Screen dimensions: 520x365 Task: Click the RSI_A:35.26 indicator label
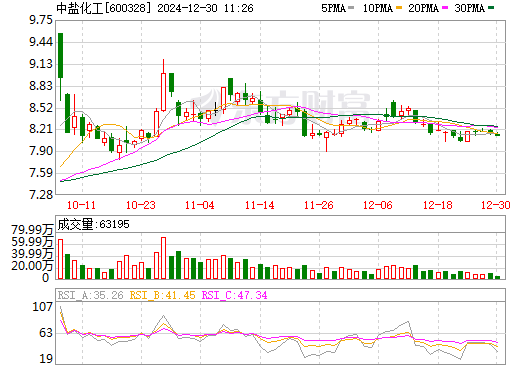pyautogui.click(x=91, y=295)
